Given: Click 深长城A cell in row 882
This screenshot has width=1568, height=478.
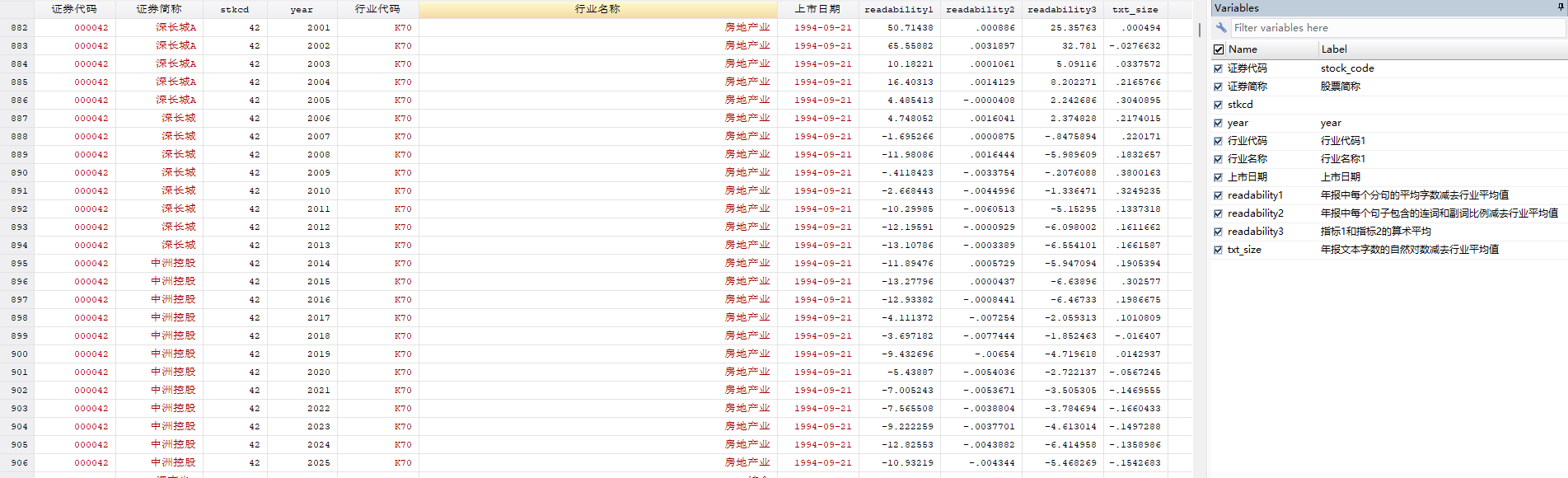Looking at the screenshot, I should (x=159, y=27).
